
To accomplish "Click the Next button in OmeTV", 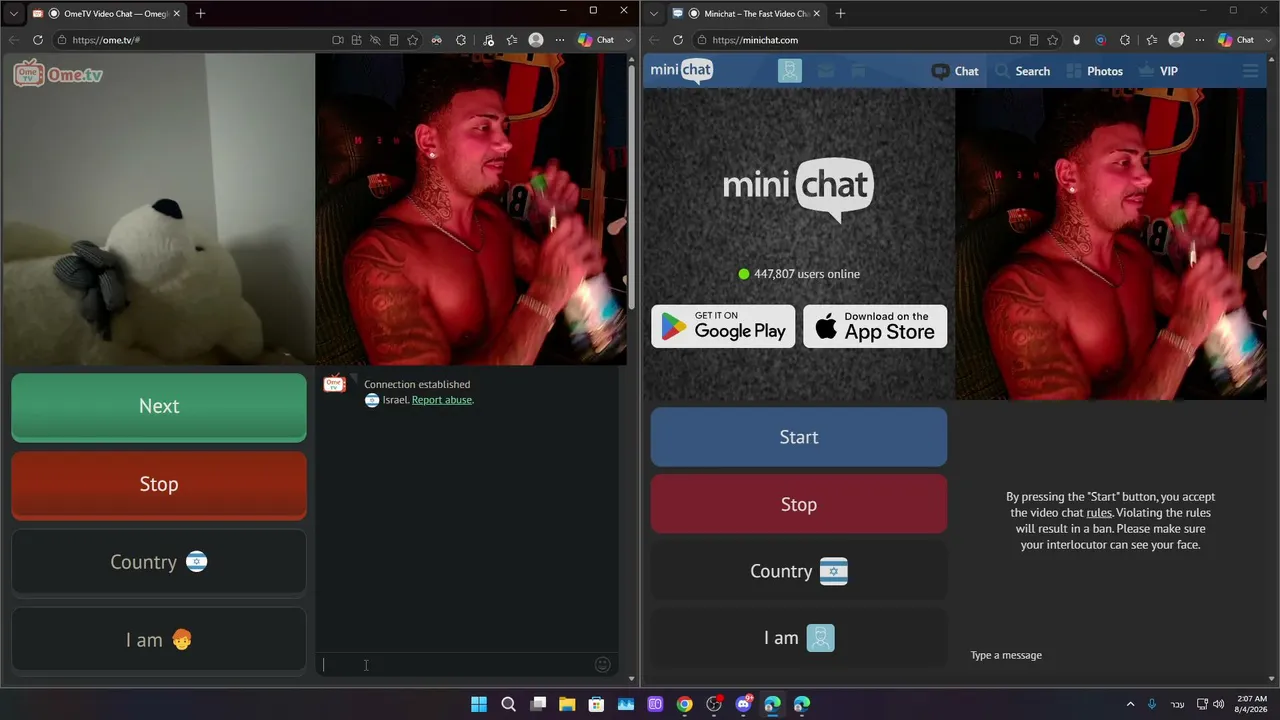I will [159, 406].
